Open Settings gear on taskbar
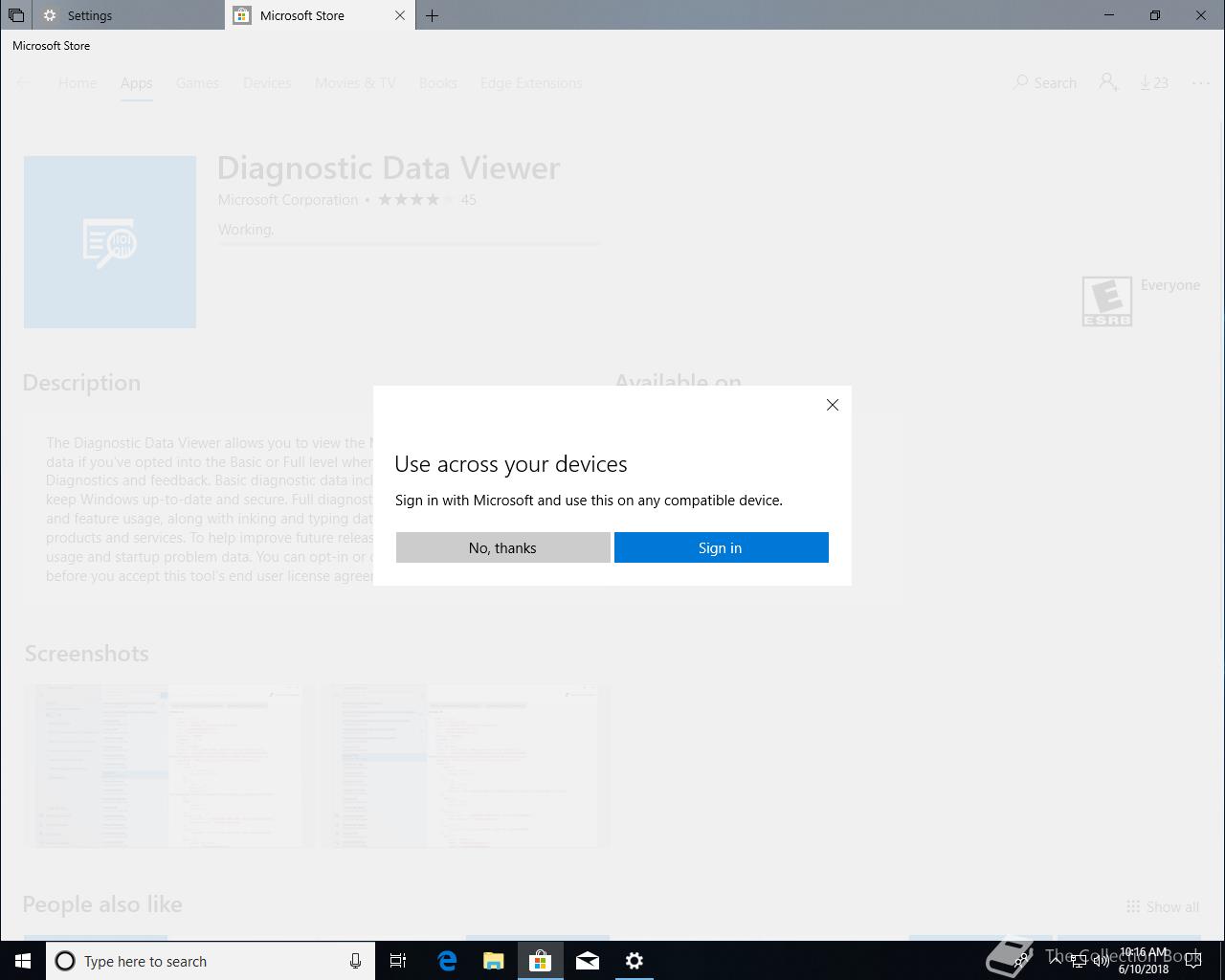 [634, 961]
